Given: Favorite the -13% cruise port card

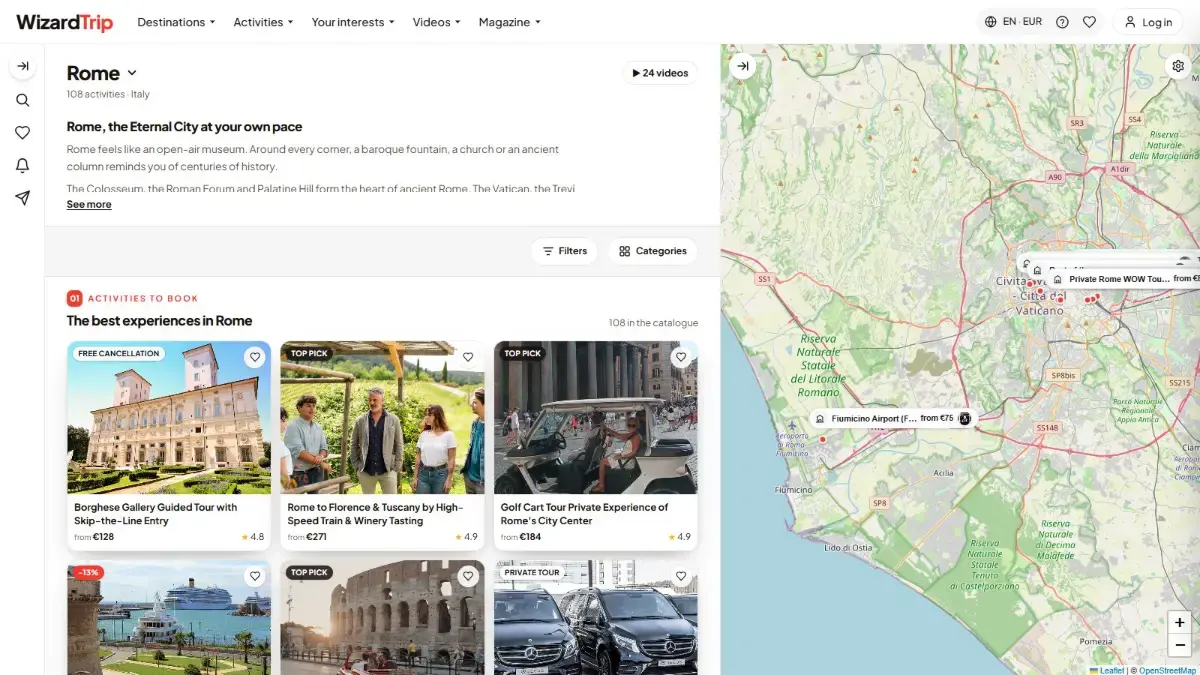Looking at the screenshot, I should click(255, 576).
